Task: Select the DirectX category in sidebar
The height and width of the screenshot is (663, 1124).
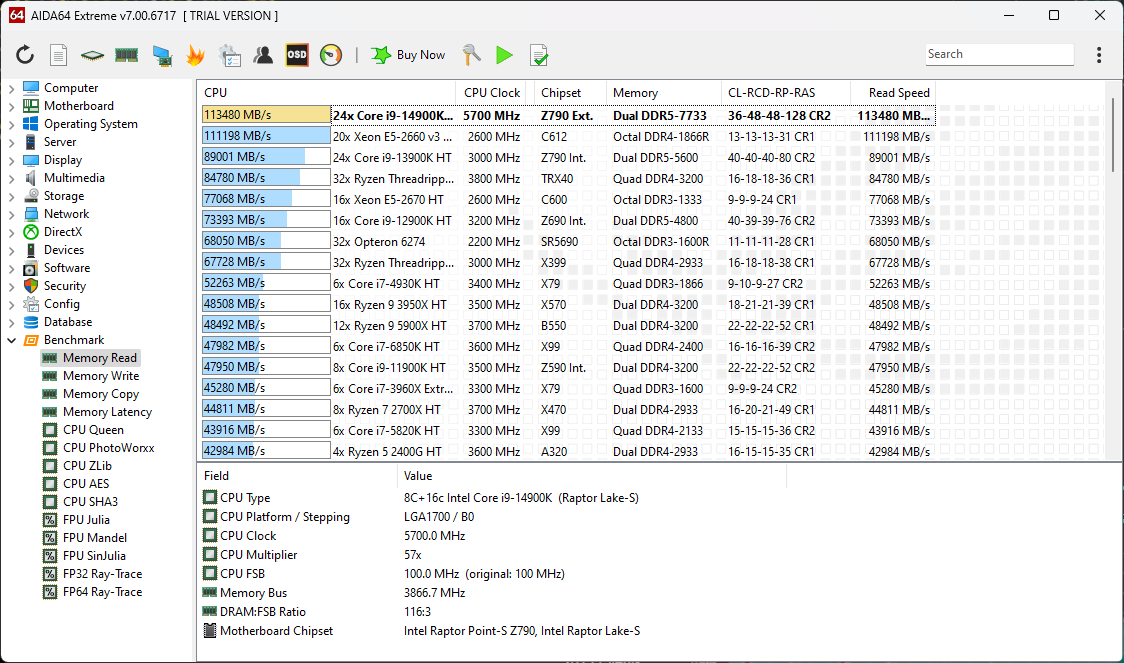Action: (63, 232)
